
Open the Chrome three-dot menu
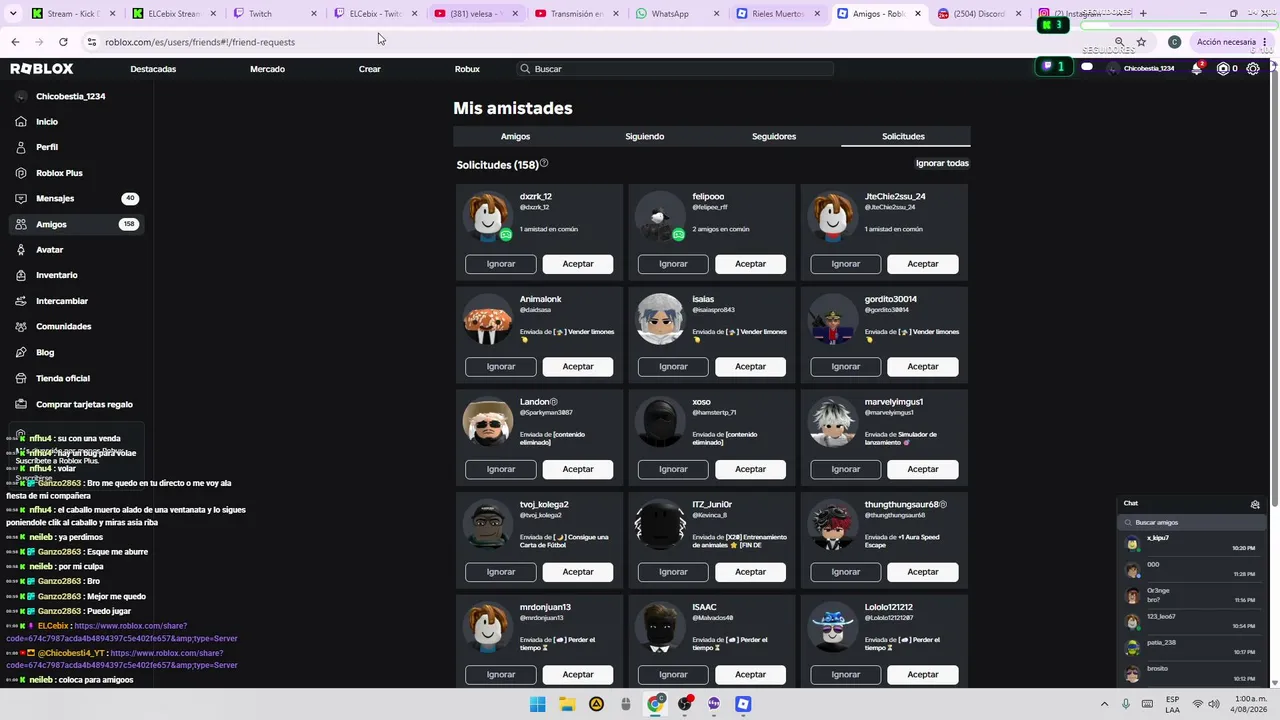tap(1265, 42)
